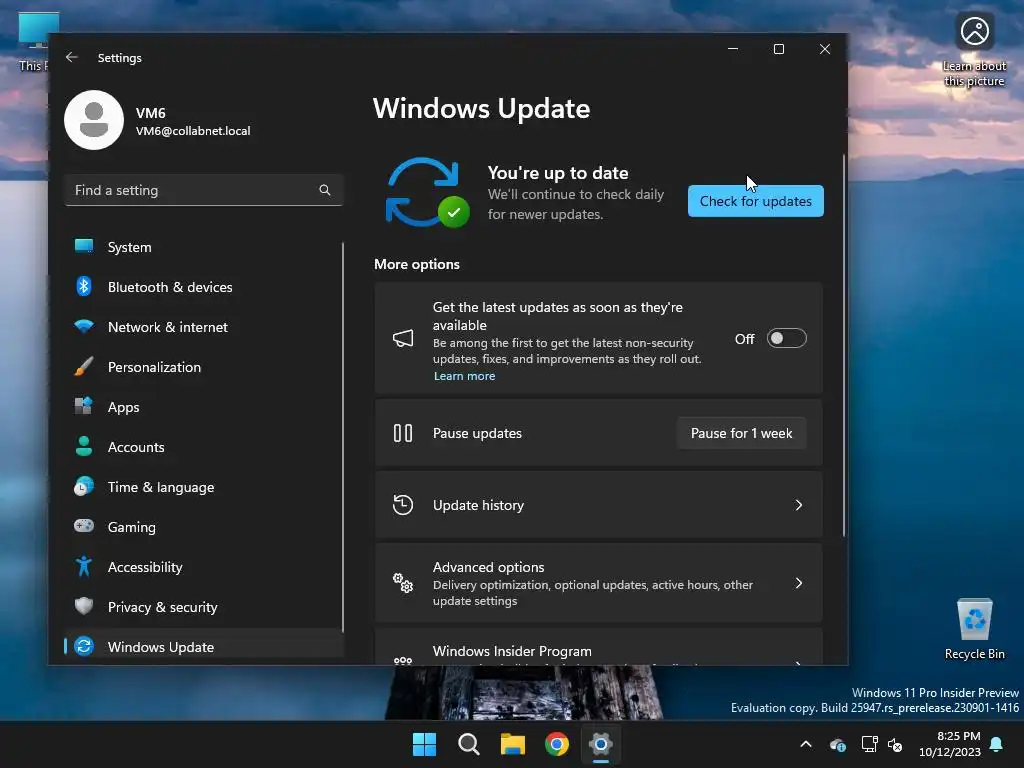Click the Accounts person icon
The width and height of the screenshot is (1024, 768).
coord(84,446)
